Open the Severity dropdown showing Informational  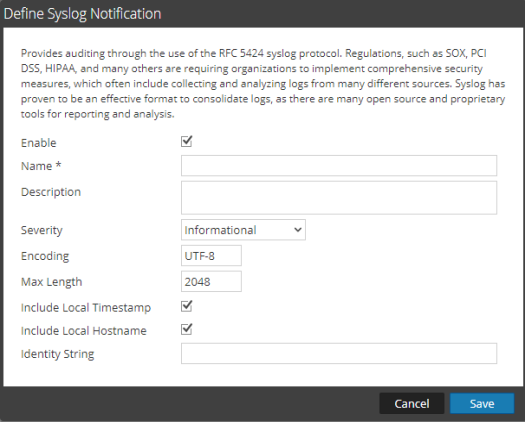(x=243, y=230)
